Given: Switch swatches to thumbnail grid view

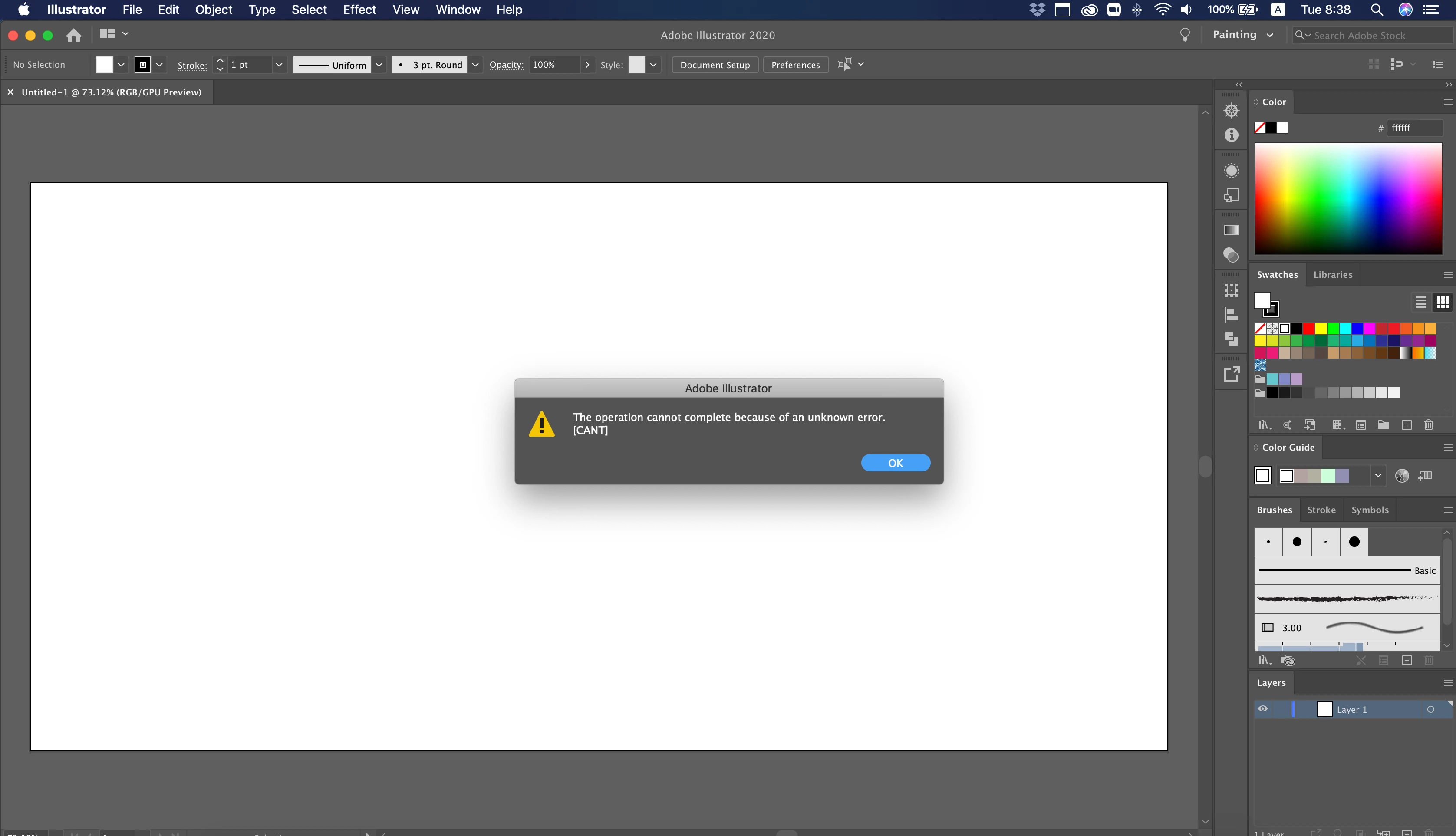Looking at the screenshot, I should pos(1442,302).
